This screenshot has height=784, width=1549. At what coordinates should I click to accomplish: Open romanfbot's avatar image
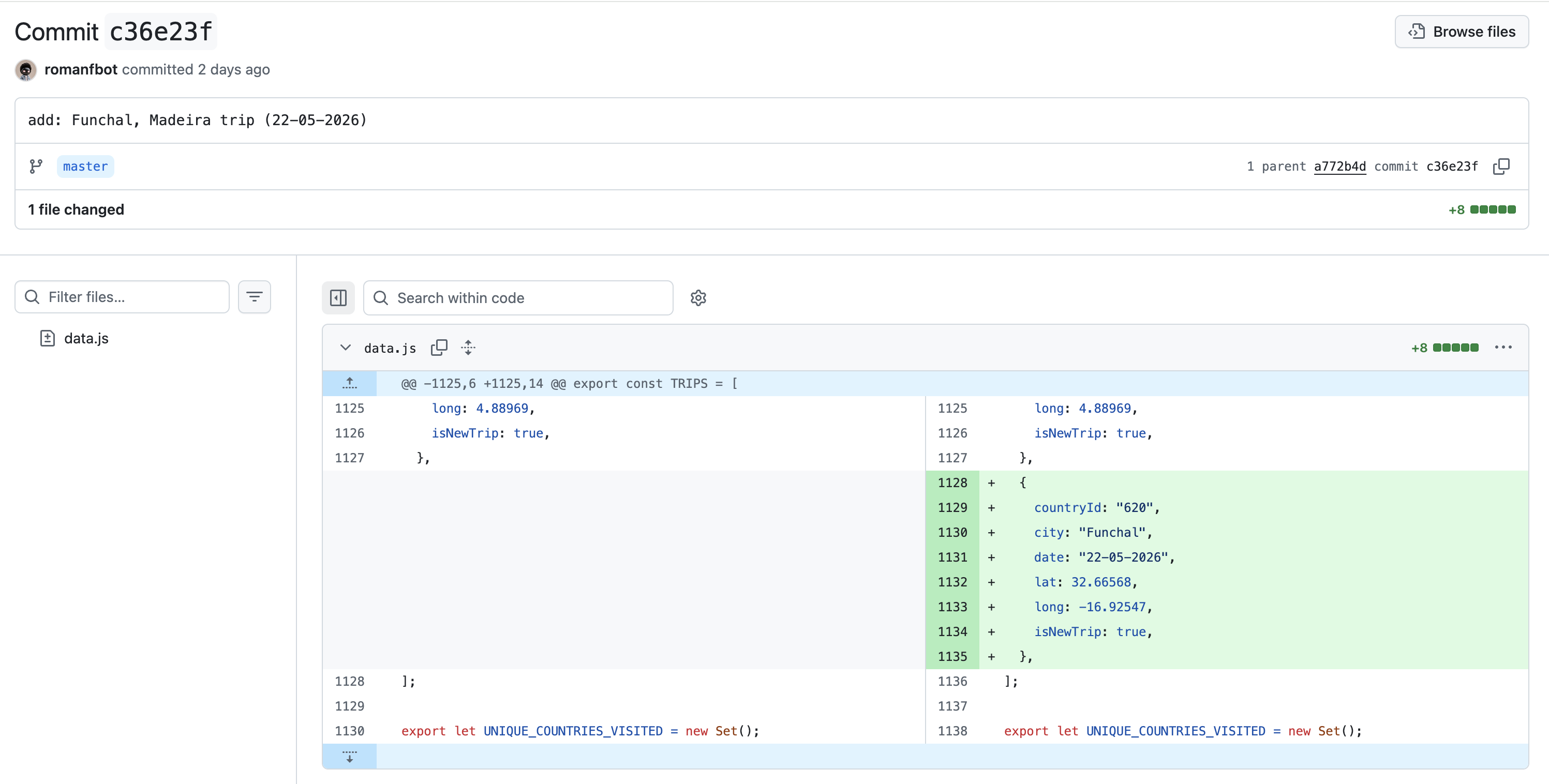tap(25, 70)
